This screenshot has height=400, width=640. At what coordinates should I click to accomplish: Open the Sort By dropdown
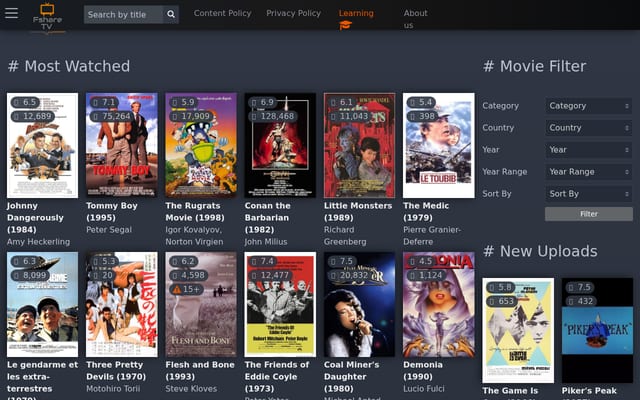(589, 194)
